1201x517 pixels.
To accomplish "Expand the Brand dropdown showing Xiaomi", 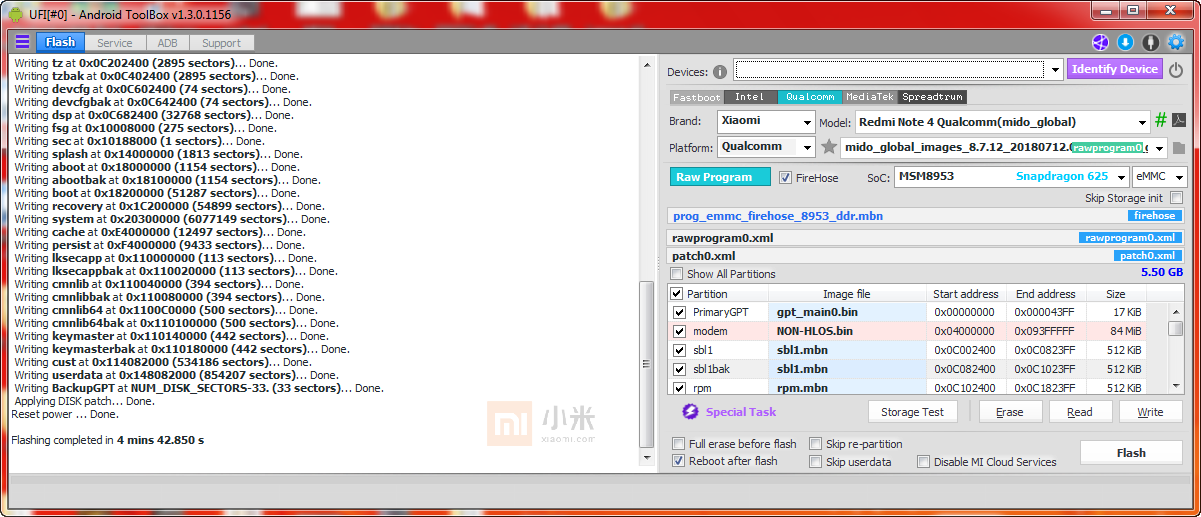I will (808, 122).
